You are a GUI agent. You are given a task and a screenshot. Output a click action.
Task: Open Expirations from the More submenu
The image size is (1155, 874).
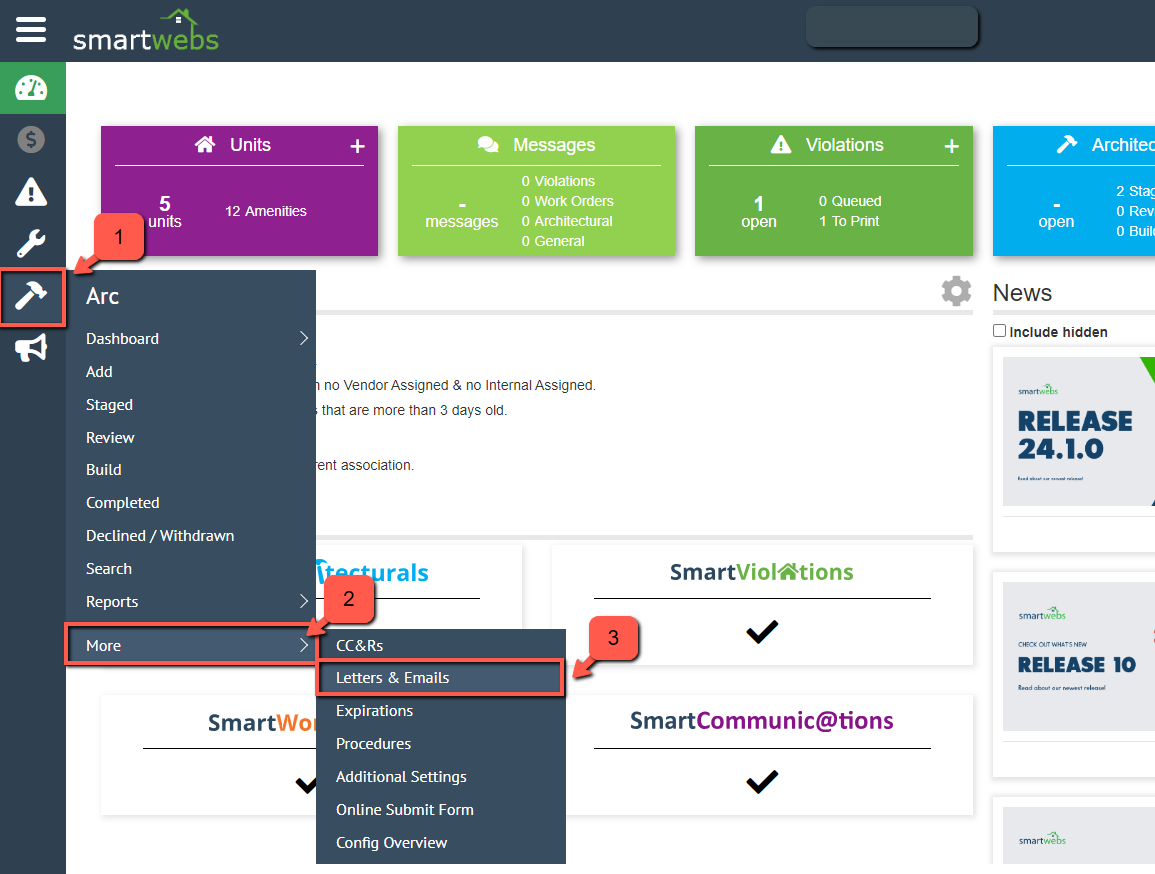pyautogui.click(x=441, y=711)
